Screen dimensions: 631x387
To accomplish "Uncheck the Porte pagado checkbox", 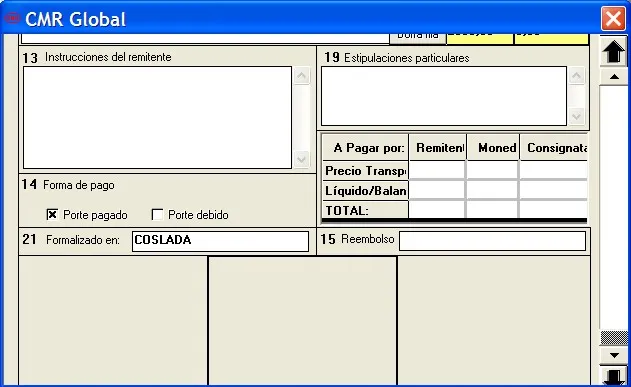I will [x=52, y=214].
